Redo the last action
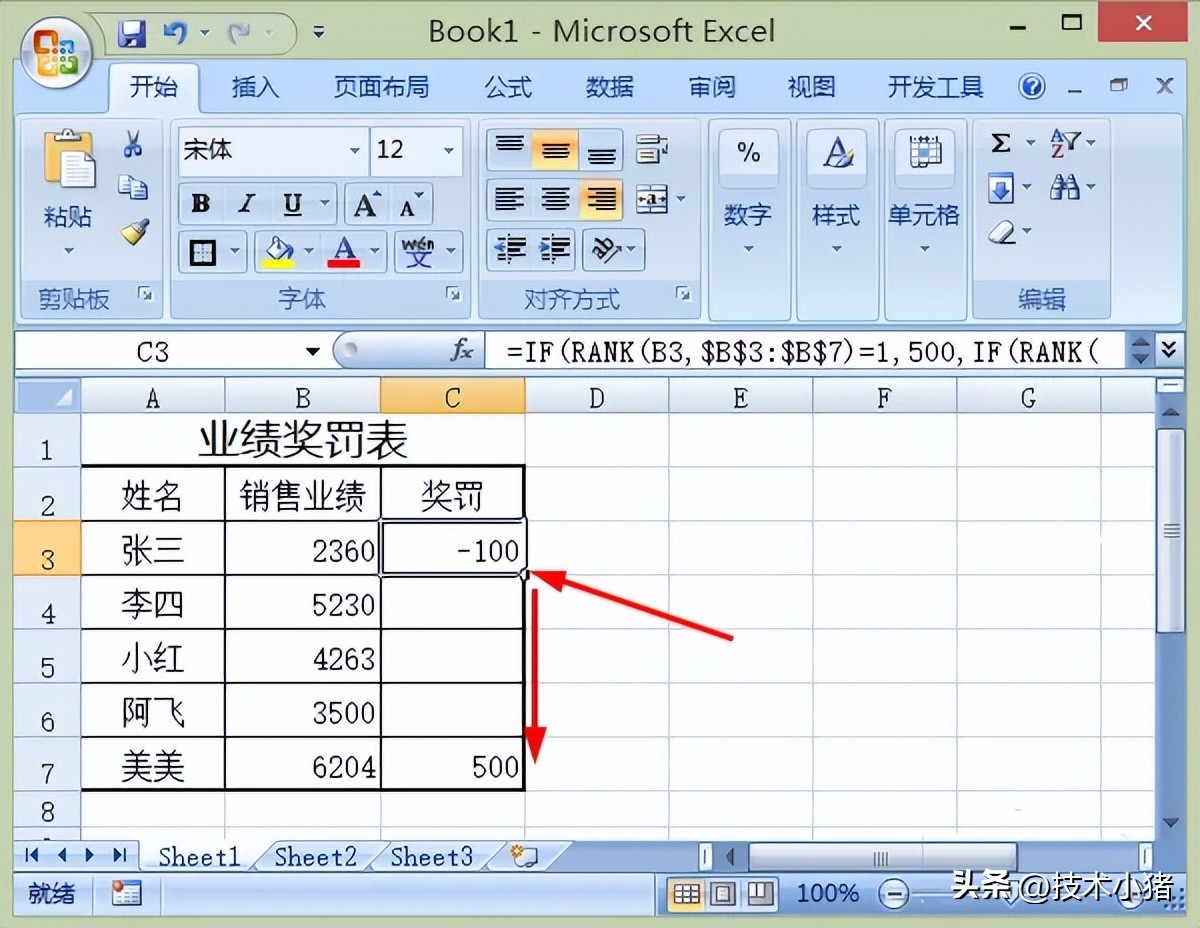The width and height of the screenshot is (1200, 928). (239, 34)
